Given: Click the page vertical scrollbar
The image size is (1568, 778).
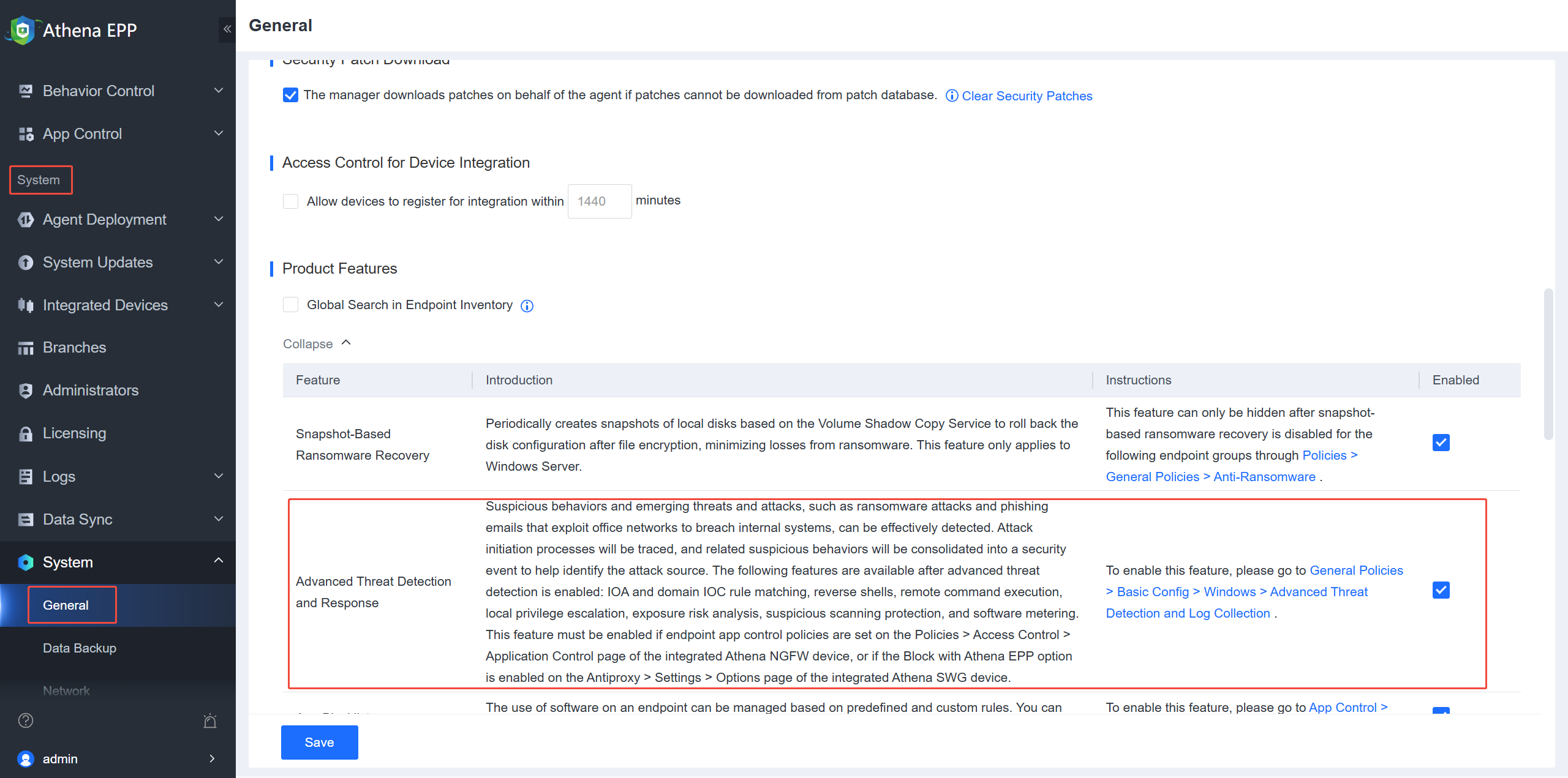Looking at the screenshot, I should (x=1548, y=364).
